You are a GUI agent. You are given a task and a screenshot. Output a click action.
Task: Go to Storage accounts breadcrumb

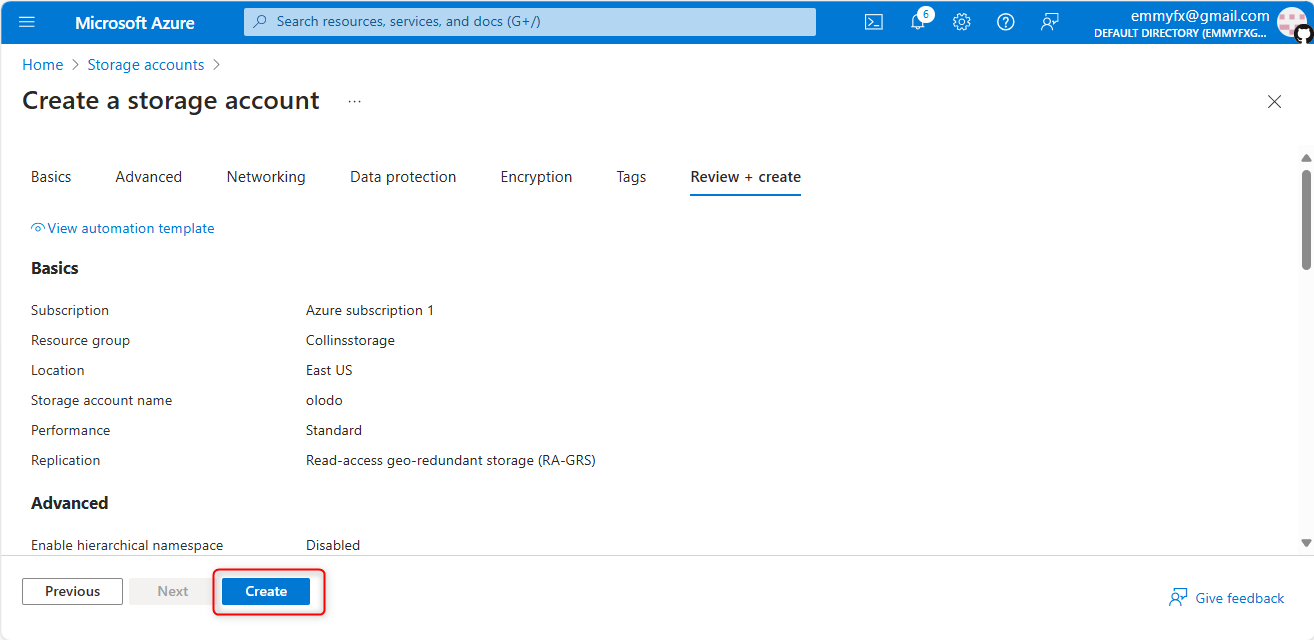tap(146, 65)
